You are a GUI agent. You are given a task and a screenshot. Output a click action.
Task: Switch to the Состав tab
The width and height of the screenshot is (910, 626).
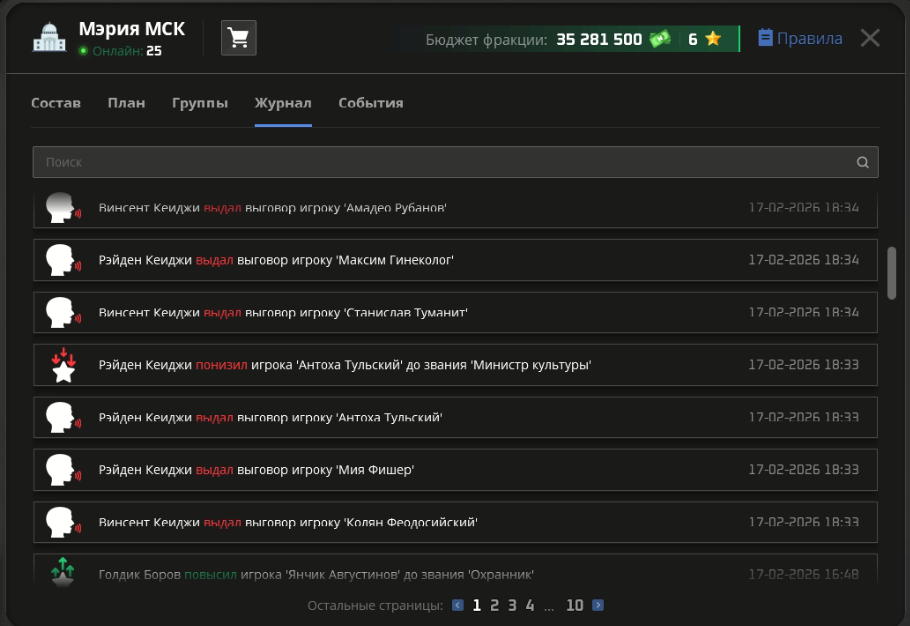56,103
